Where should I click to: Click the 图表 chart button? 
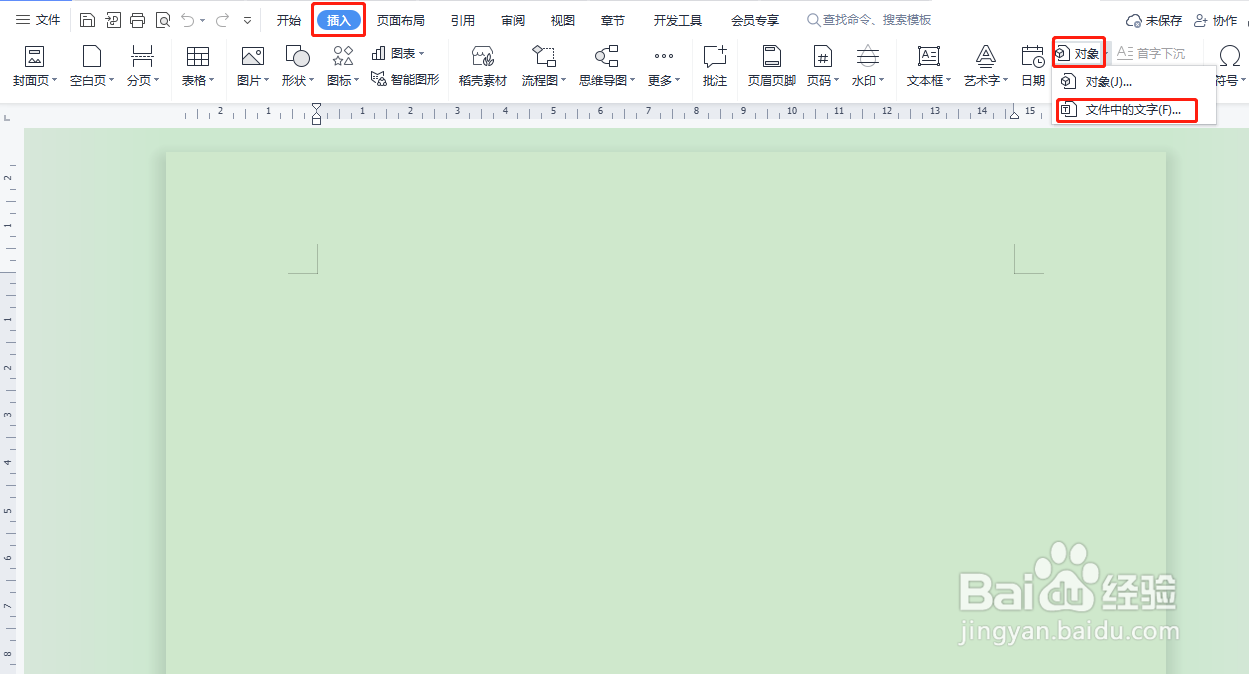pos(398,53)
